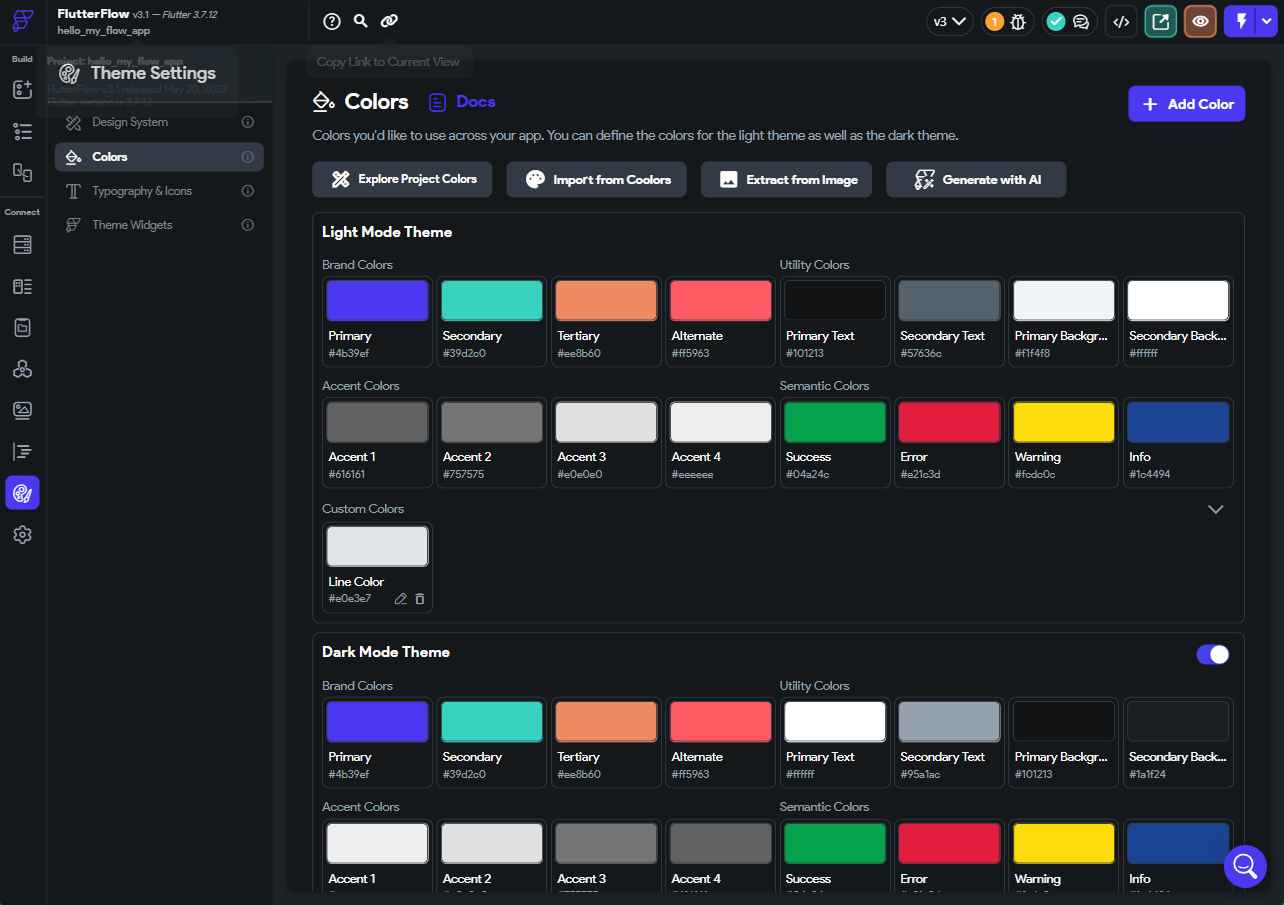Select light mode Primary Text swatch
Image resolution: width=1284 pixels, height=905 pixels.
pos(835,300)
